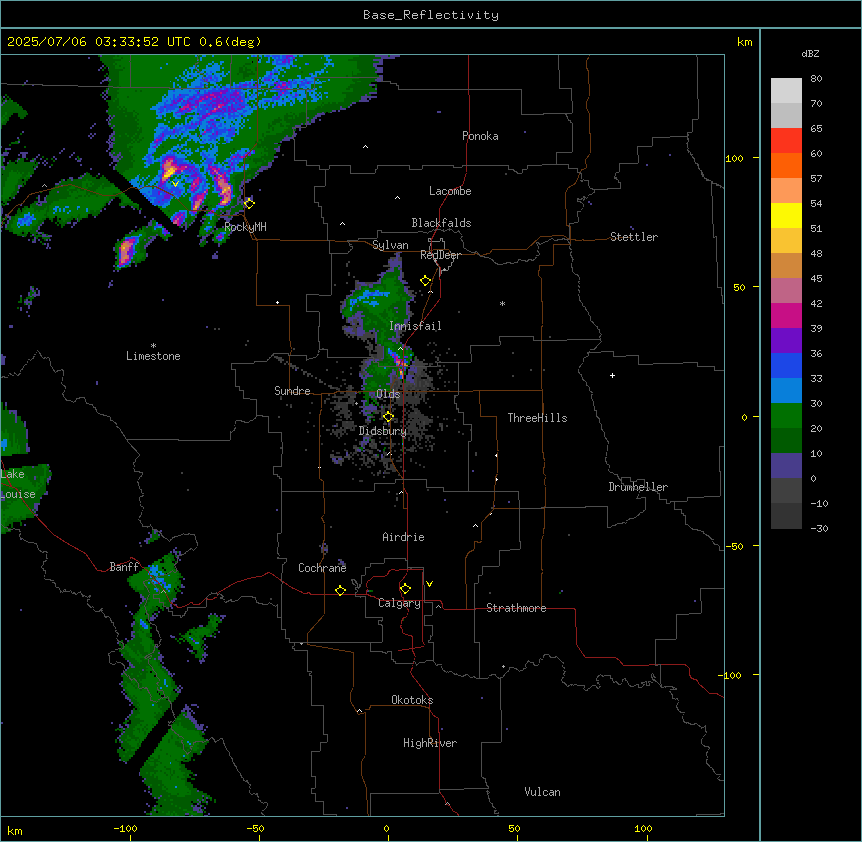The height and width of the screenshot is (842, 862).
Task: Click the Okotoks label
Action: 412,700
